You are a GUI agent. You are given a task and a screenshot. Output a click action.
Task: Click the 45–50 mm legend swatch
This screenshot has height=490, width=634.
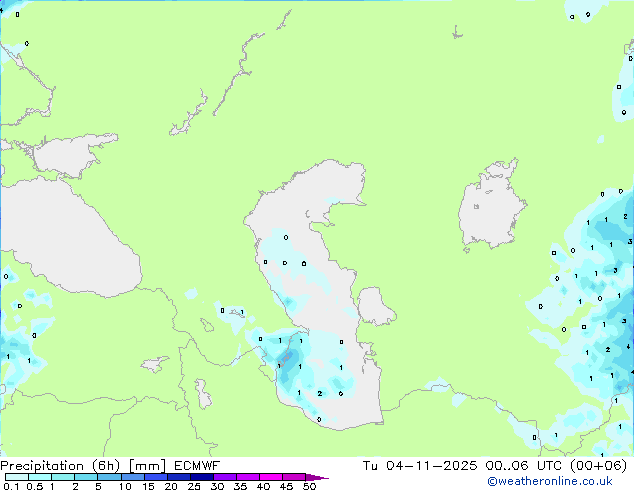tap(294, 477)
